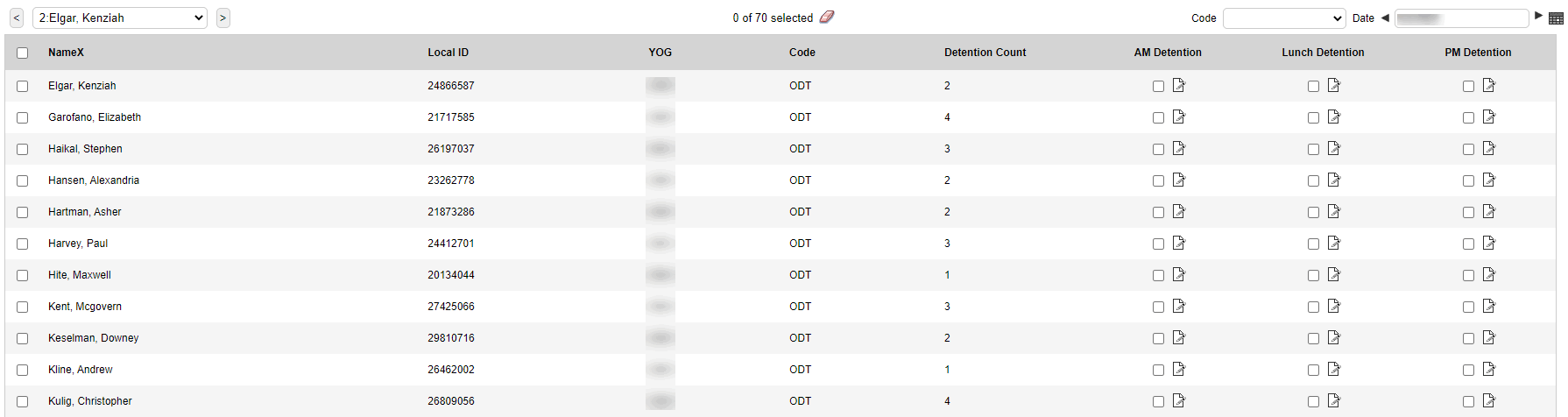Tick AM Detention for Hartman, Asher

tap(1158, 212)
